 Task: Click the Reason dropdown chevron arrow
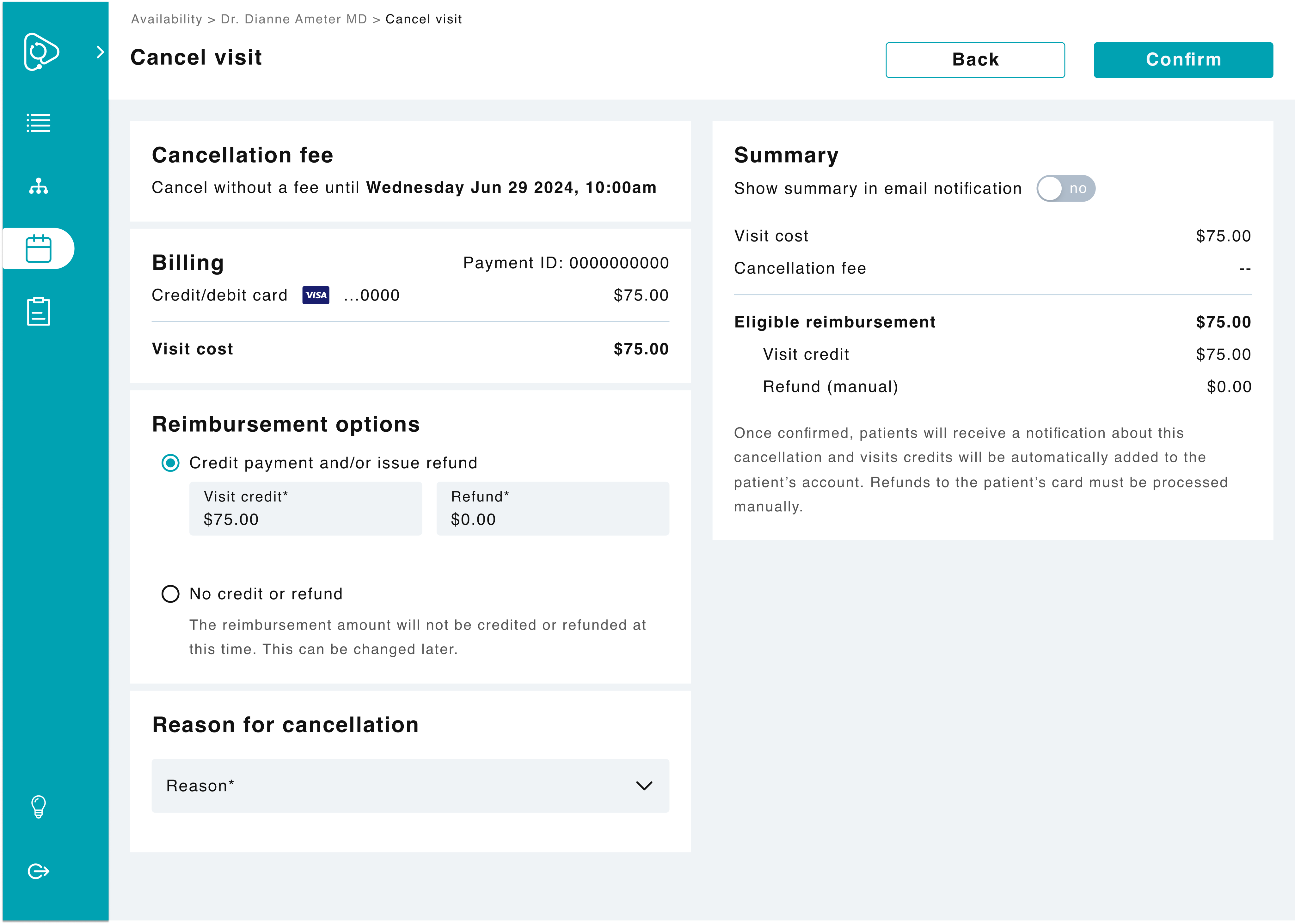tap(644, 786)
